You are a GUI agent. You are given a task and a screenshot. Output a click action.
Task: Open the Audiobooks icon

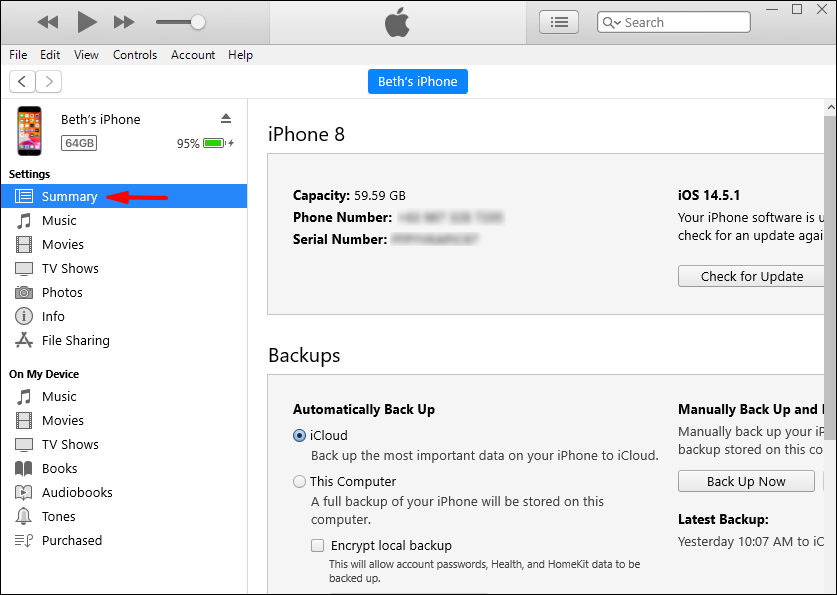tap(23, 492)
